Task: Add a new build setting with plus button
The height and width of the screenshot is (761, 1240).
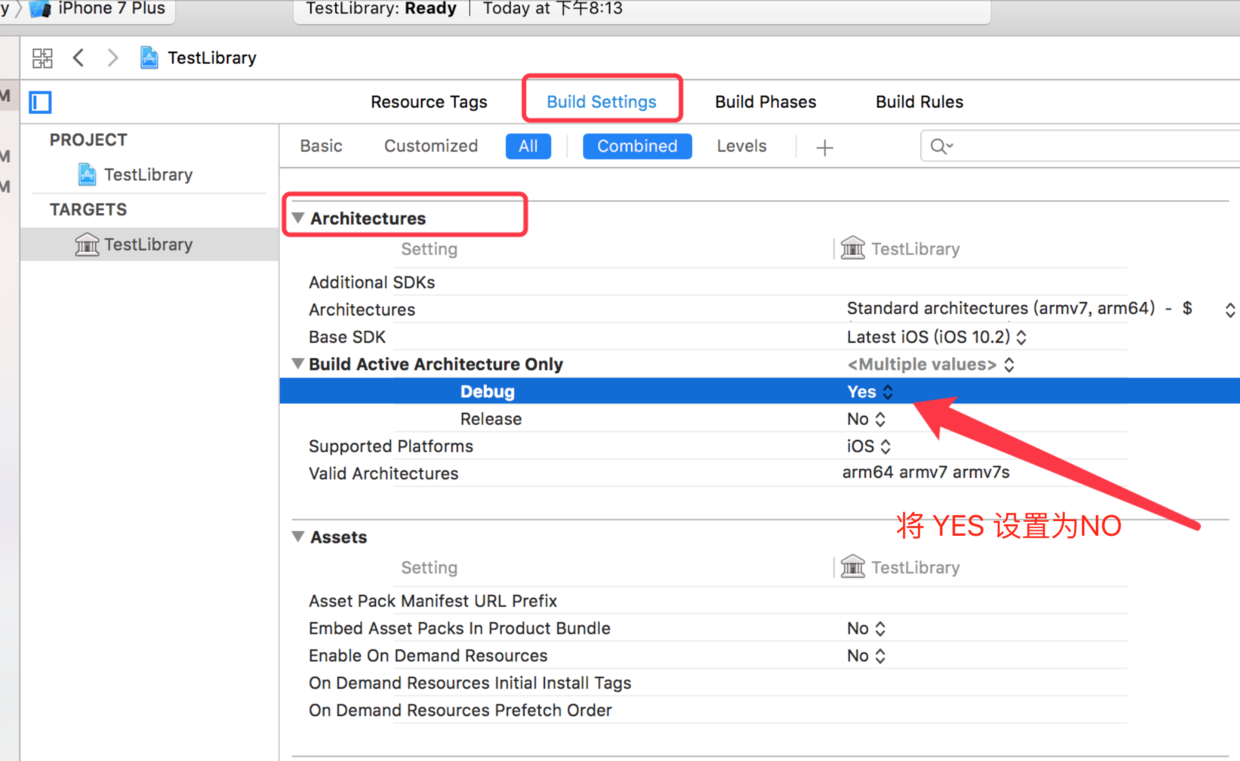Action: click(825, 147)
